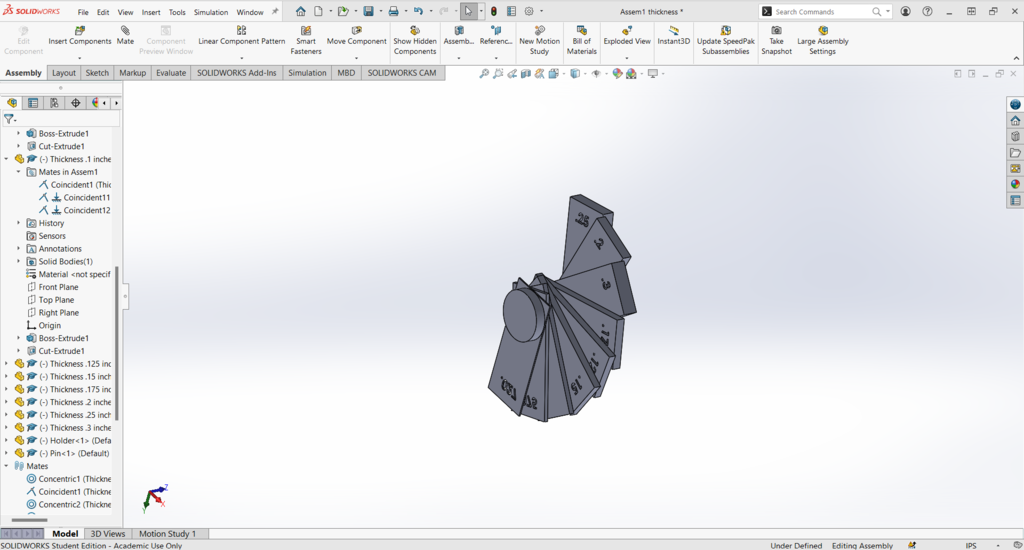Viewport: 1024px width, 550px height.
Task: Open the Smart Fasteners tool
Action: pos(305,30)
